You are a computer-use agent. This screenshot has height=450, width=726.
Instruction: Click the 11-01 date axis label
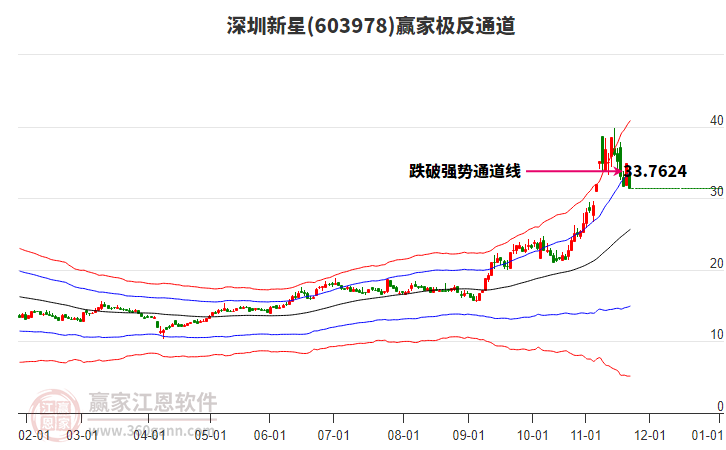click(586, 436)
